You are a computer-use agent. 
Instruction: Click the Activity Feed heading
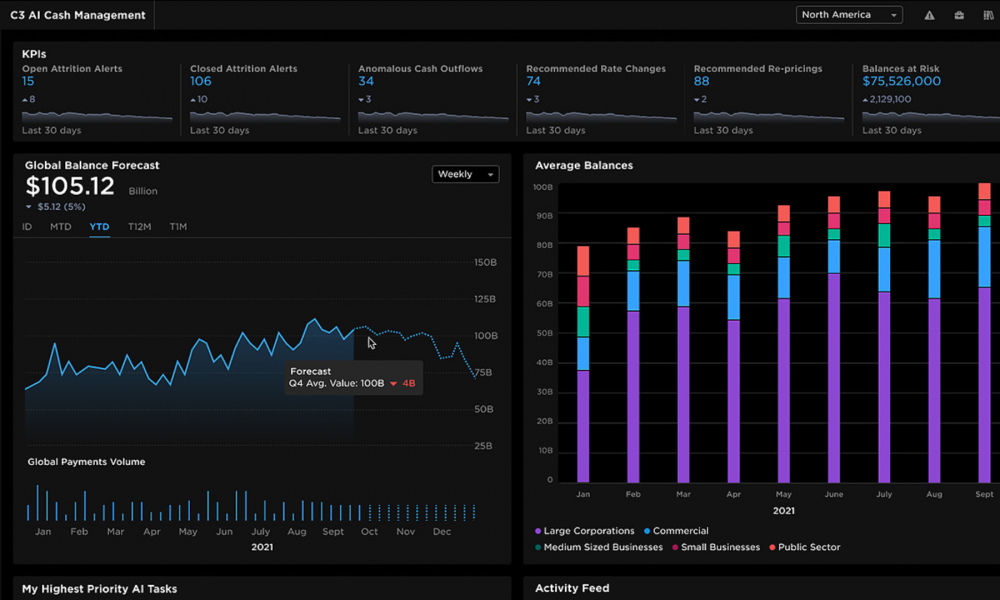pyautogui.click(x=572, y=588)
